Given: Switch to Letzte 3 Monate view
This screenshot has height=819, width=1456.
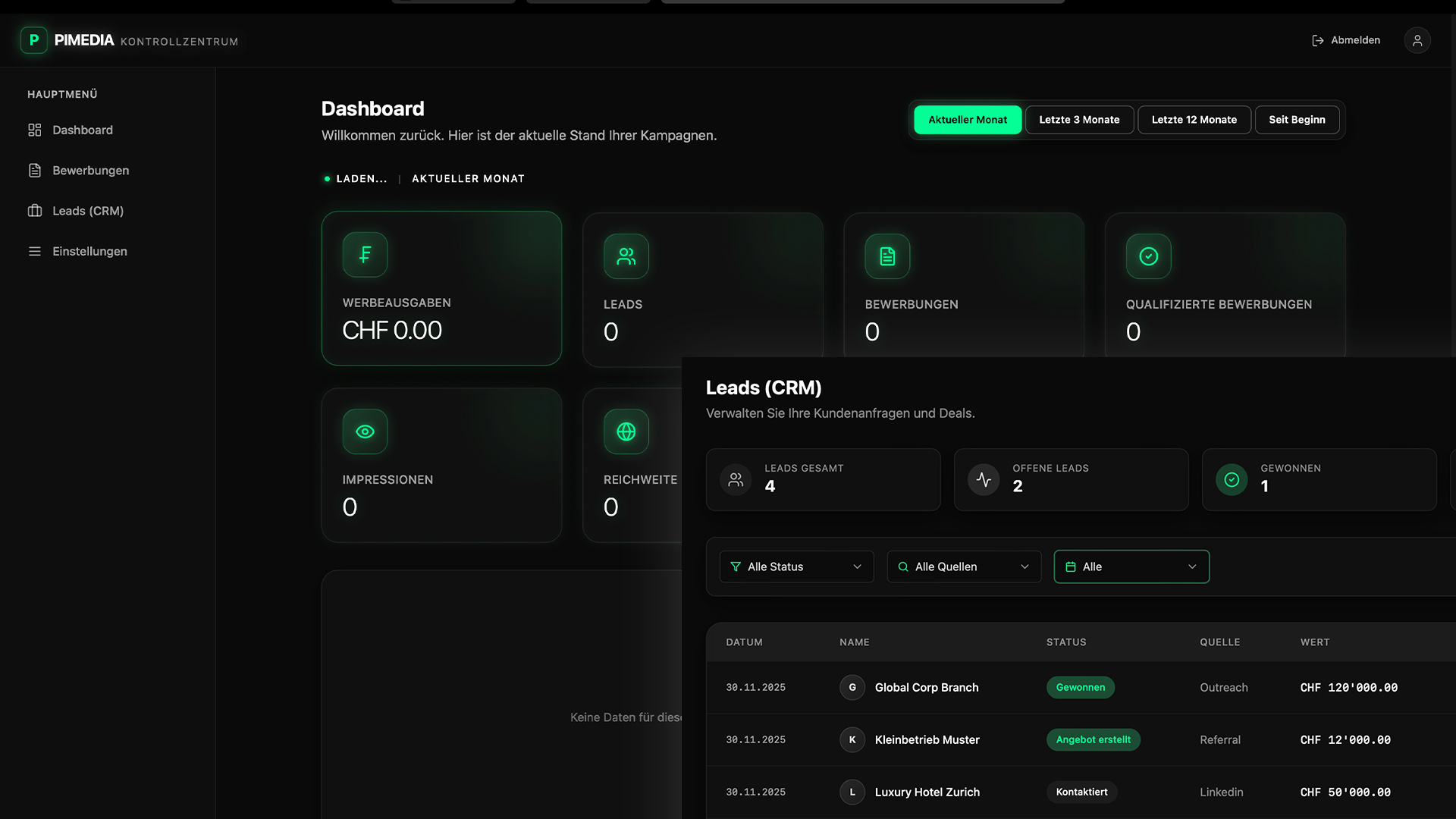Looking at the screenshot, I should click(1078, 120).
